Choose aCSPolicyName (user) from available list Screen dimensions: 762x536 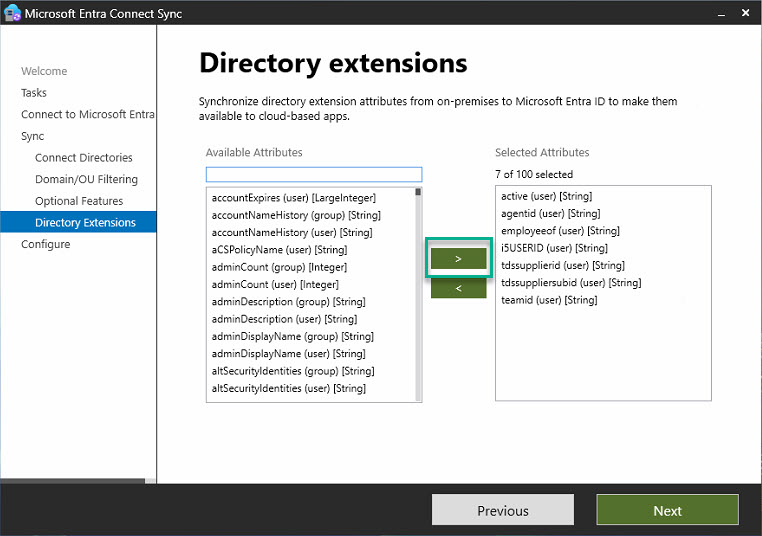tap(279, 250)
